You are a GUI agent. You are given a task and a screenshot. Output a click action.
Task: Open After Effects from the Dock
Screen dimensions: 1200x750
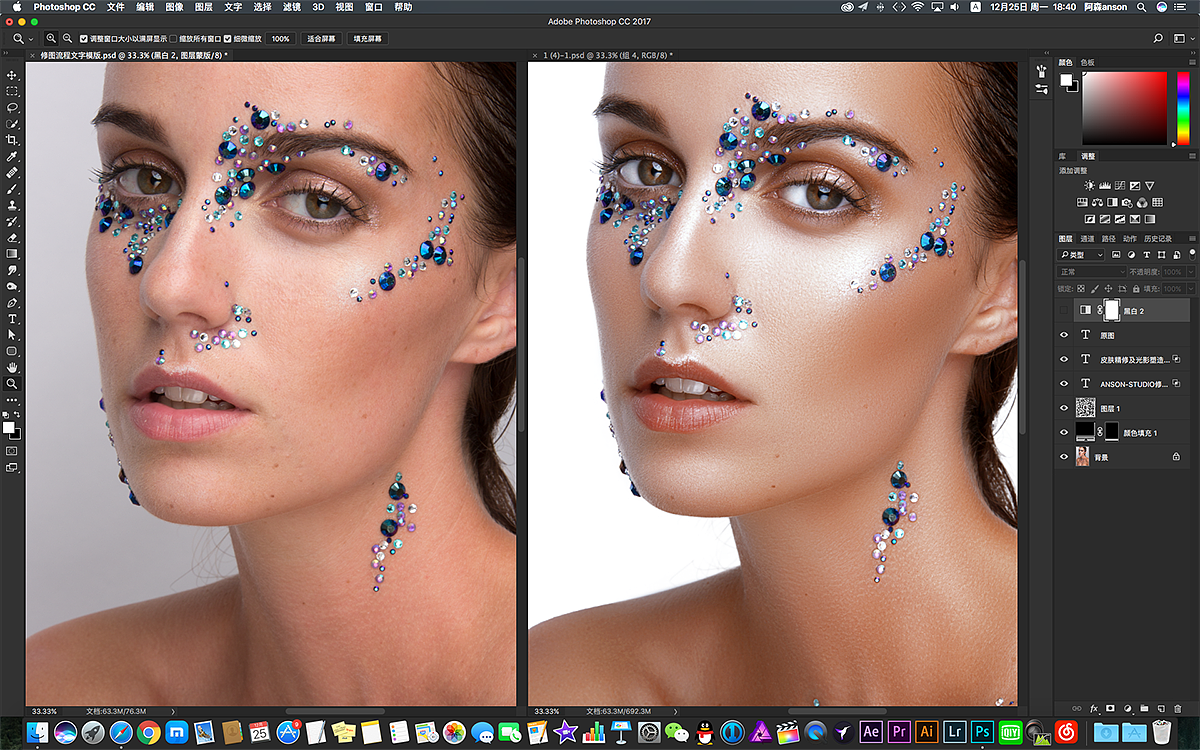[871, 731]
